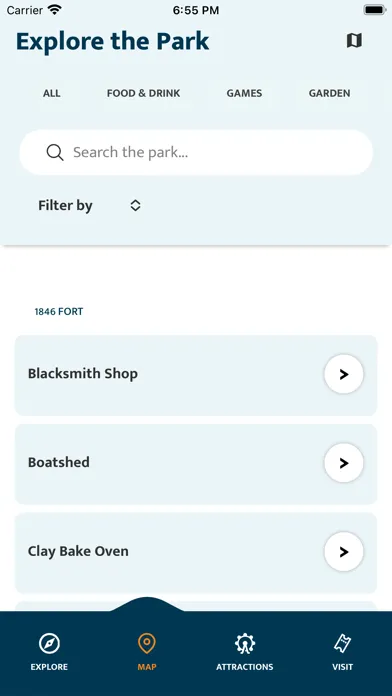Tap the Visit ticket icon
392x696 pixels.
click(x=342, y=644)
